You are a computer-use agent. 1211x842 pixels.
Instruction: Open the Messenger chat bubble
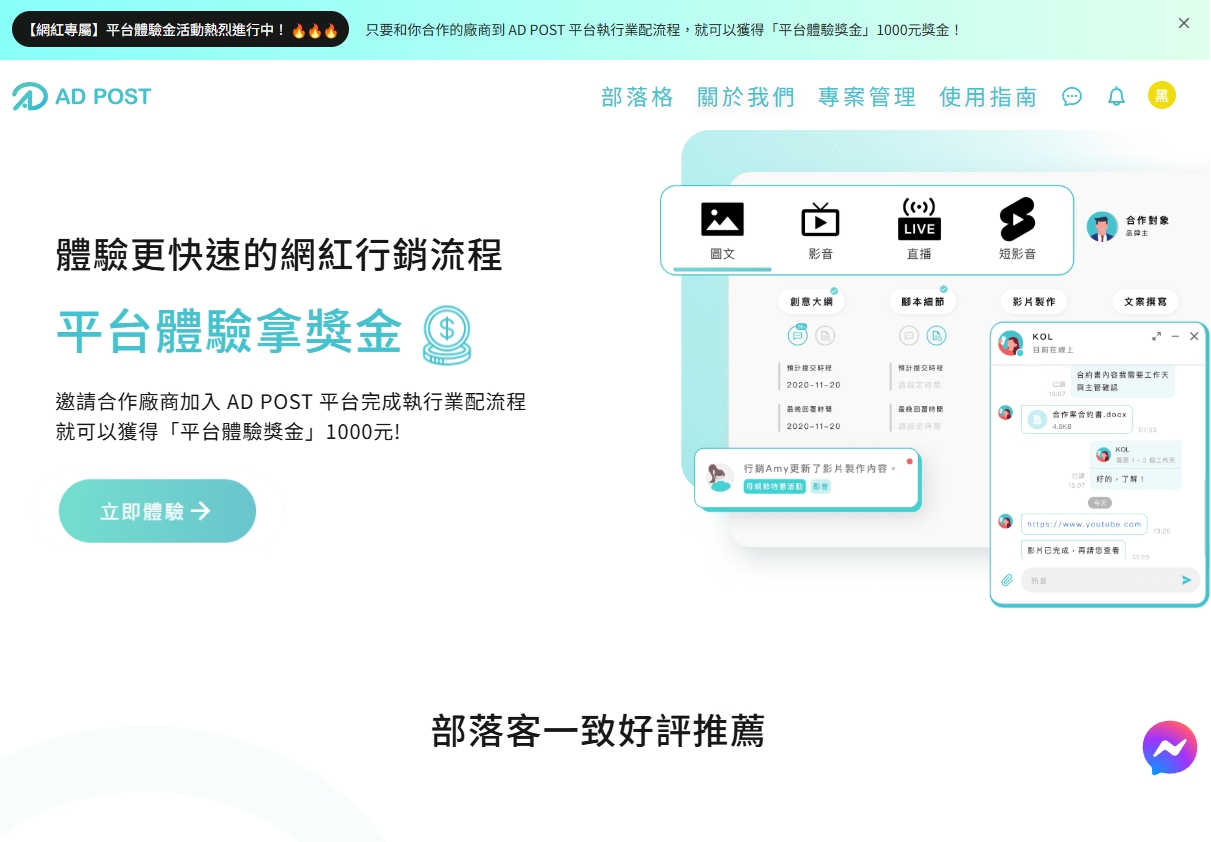[x=1170, y=748]
